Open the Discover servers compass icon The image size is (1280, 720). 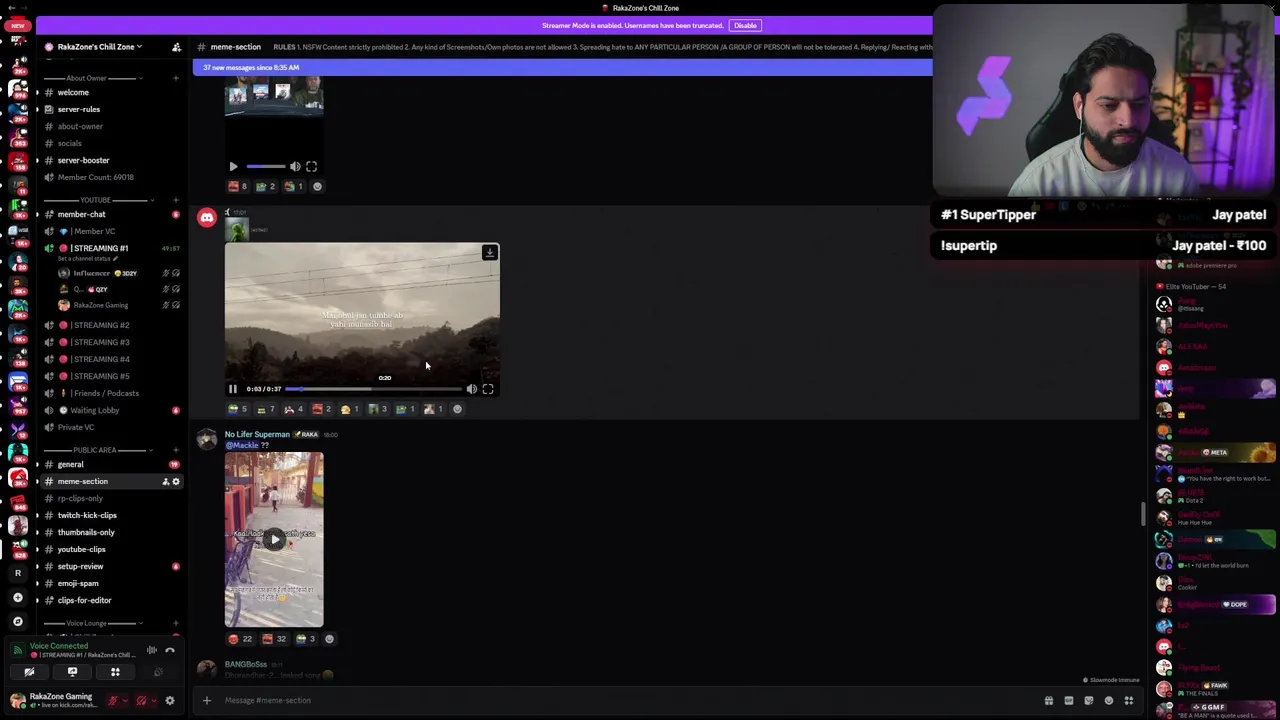[17, 620]
